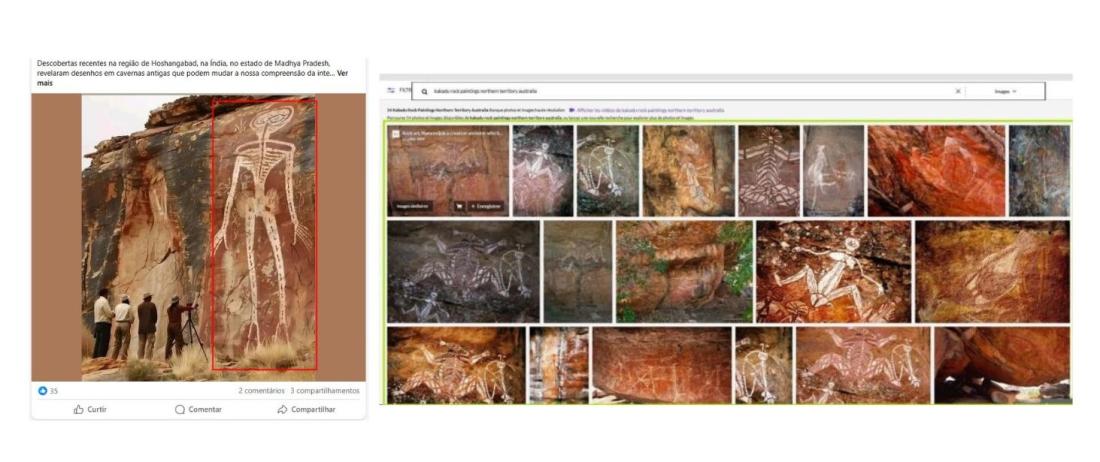Clear the search query with the X icon
The width and height of the screenshot is (1100, 462).
(x=958, y=91)
